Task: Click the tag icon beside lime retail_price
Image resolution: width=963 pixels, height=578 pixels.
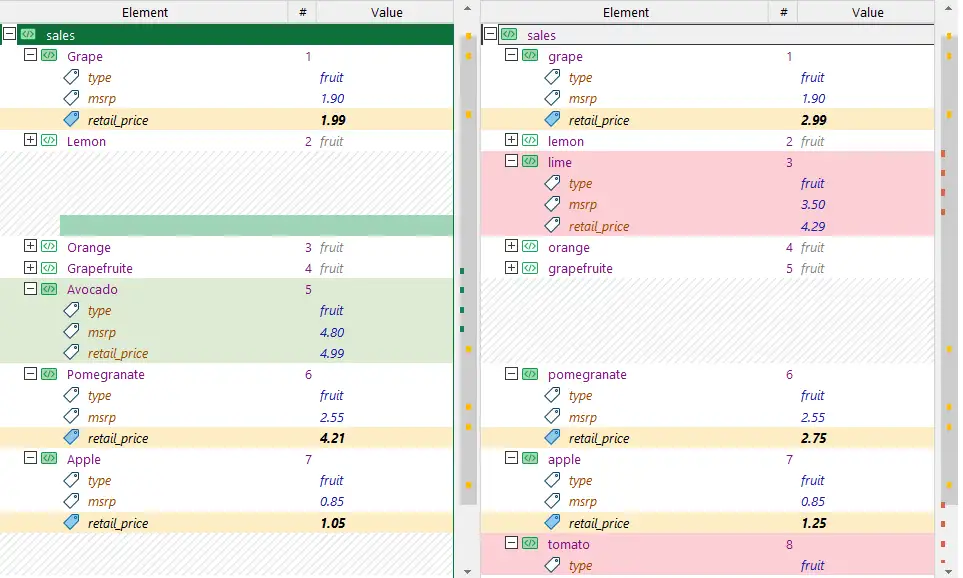Action: point(552,225)
